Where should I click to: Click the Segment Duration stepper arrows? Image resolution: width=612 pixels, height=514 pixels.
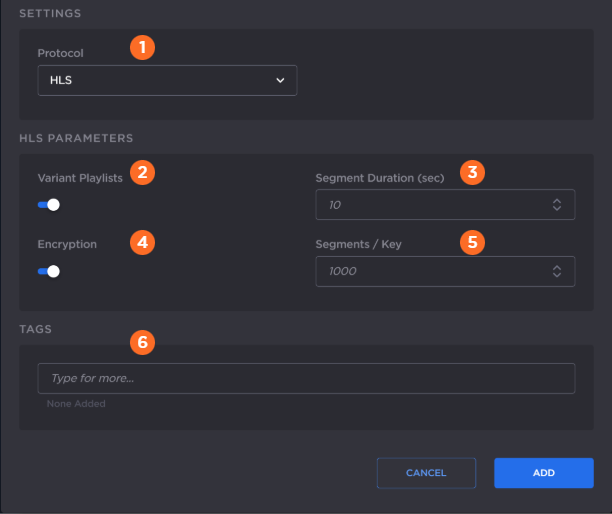557,205
